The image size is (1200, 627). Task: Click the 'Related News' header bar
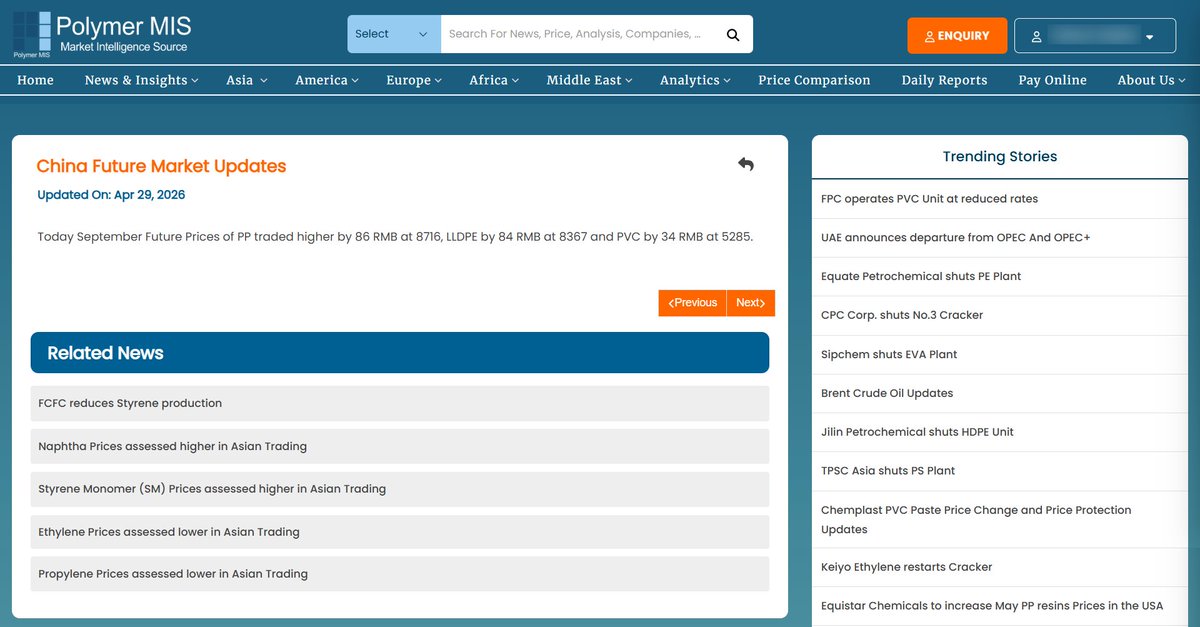click(x=400, y=353)
